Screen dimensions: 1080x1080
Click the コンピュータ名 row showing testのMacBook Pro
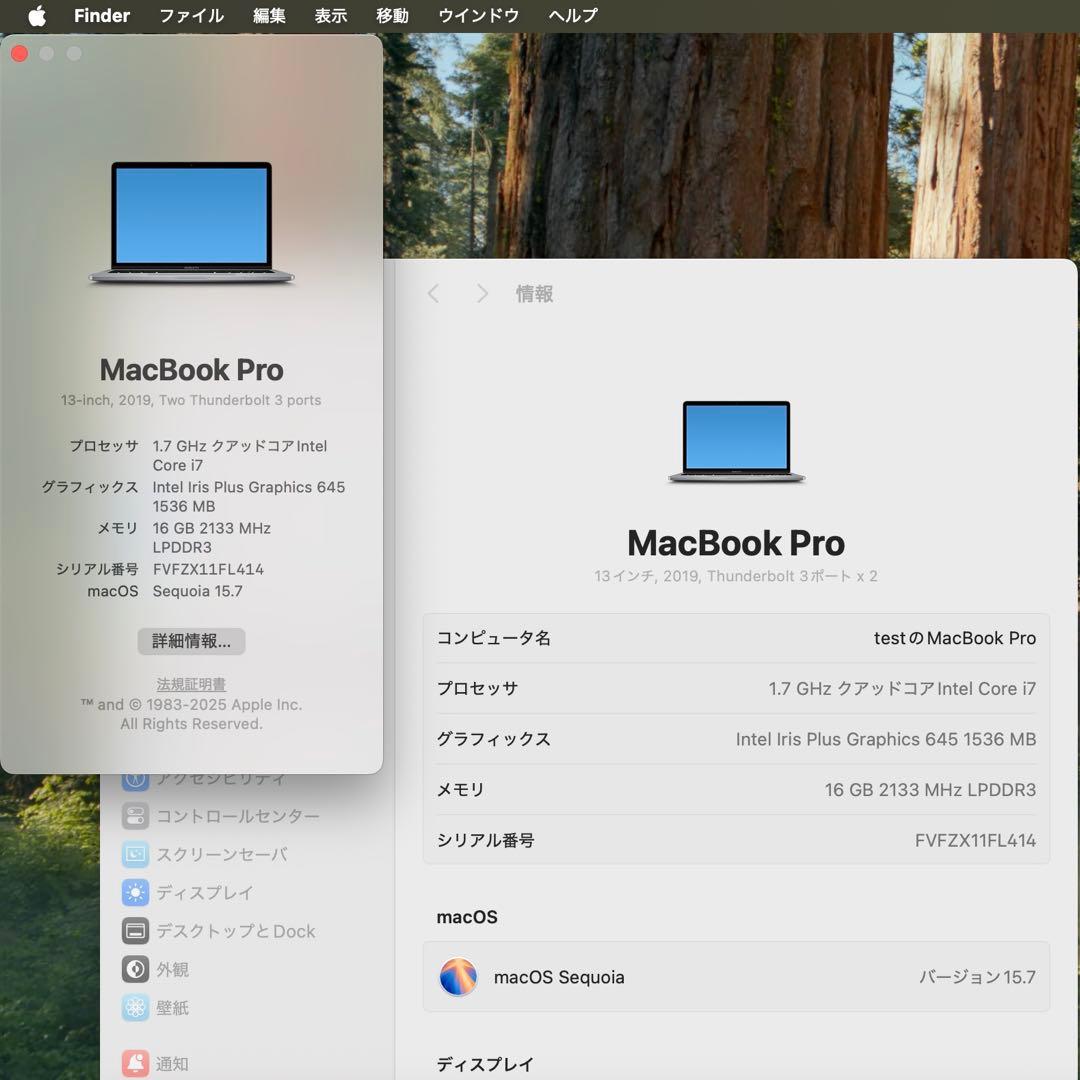click(736, 638)
